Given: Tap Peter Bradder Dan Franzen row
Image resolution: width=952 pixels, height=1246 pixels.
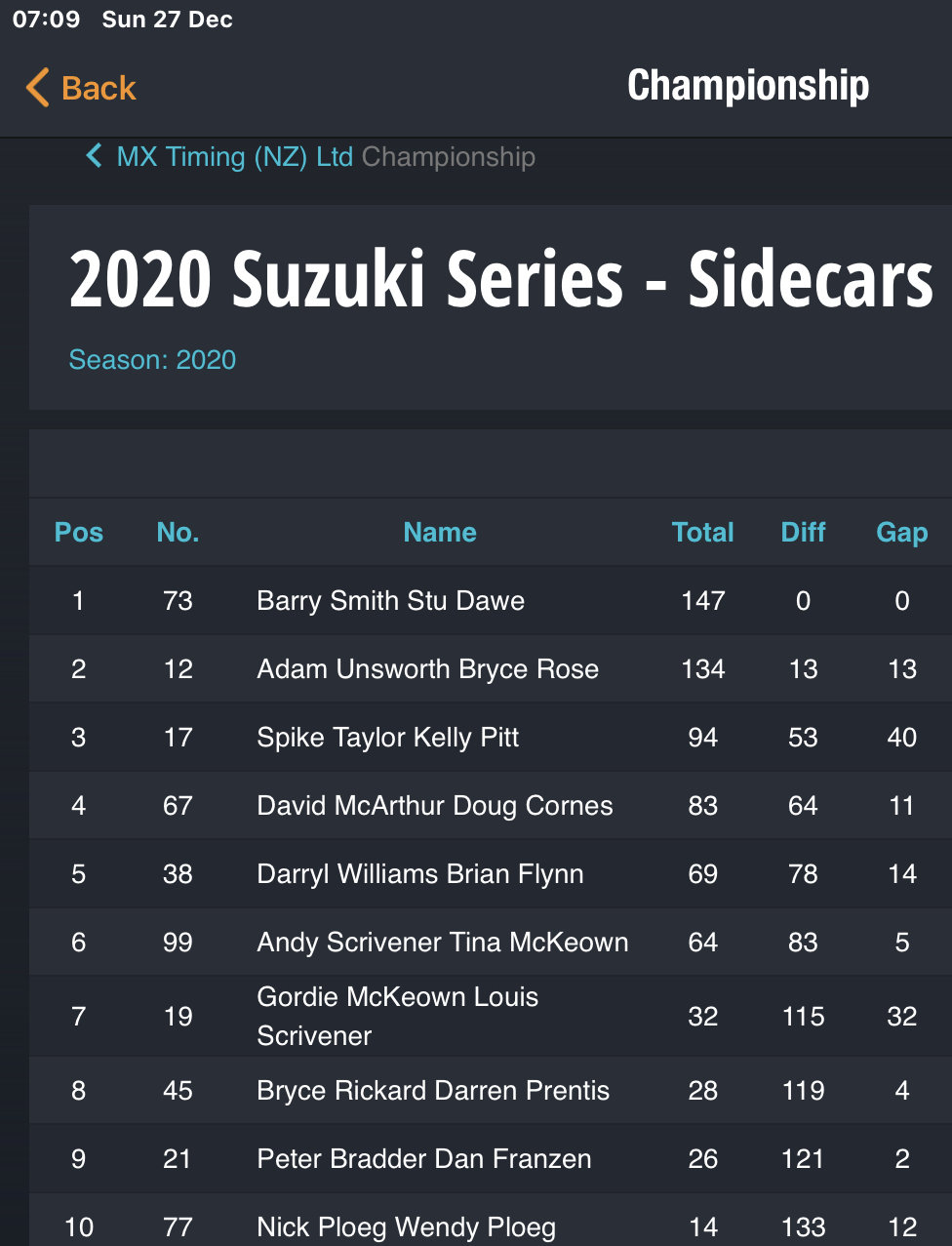Looking at the screenshot, I should pyautogui.click(x=491, y=1158).
